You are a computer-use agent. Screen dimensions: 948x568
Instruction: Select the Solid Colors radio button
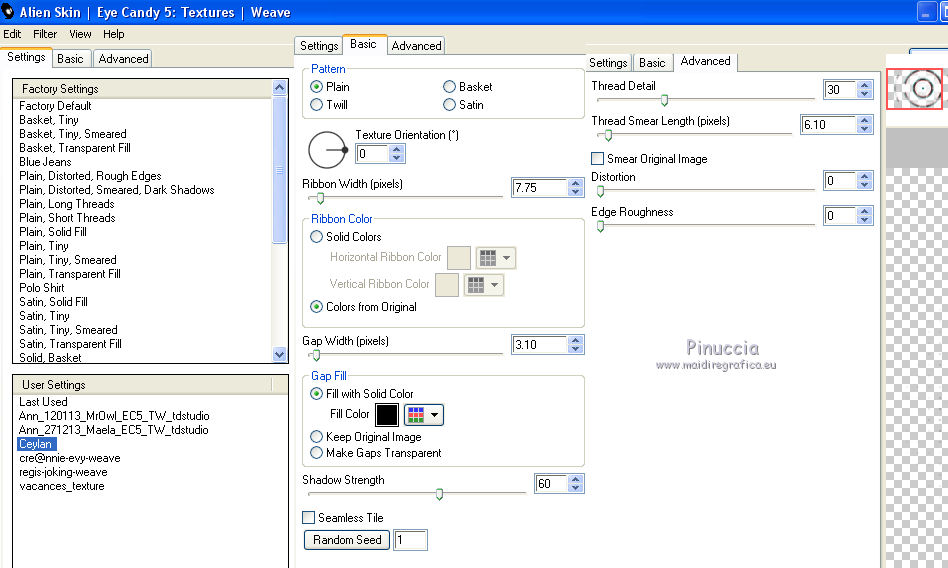317,237
